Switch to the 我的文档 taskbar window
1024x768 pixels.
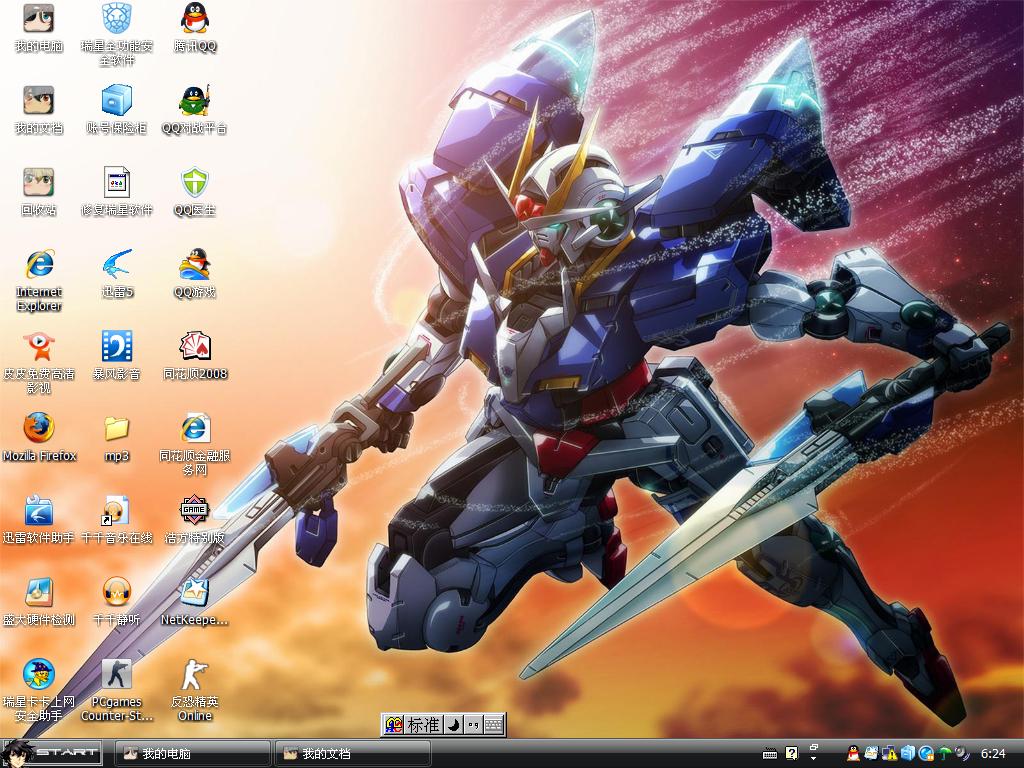(x=353, y=753)
